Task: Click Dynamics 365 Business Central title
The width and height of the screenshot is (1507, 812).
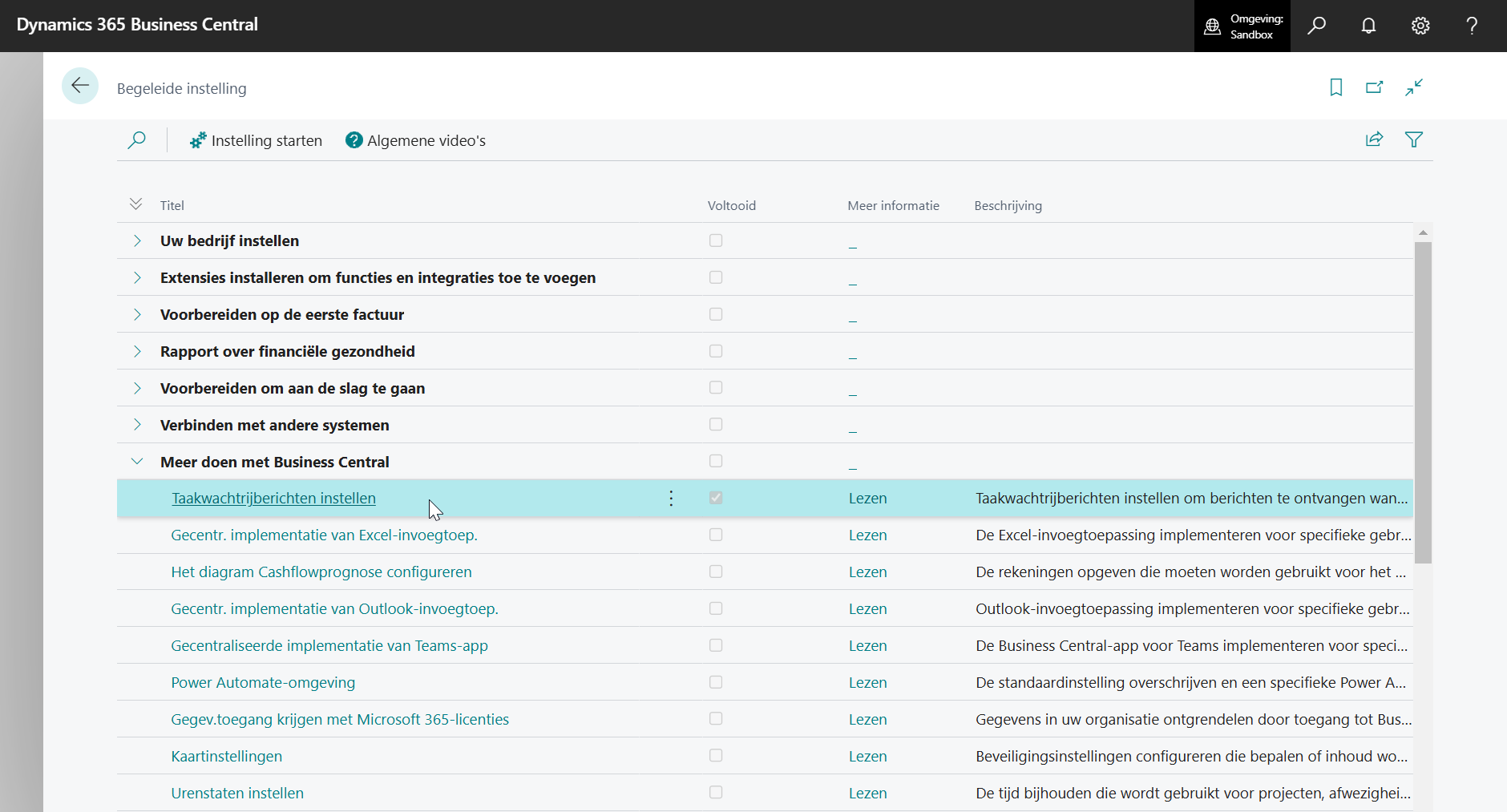Action: pos(137,25)
